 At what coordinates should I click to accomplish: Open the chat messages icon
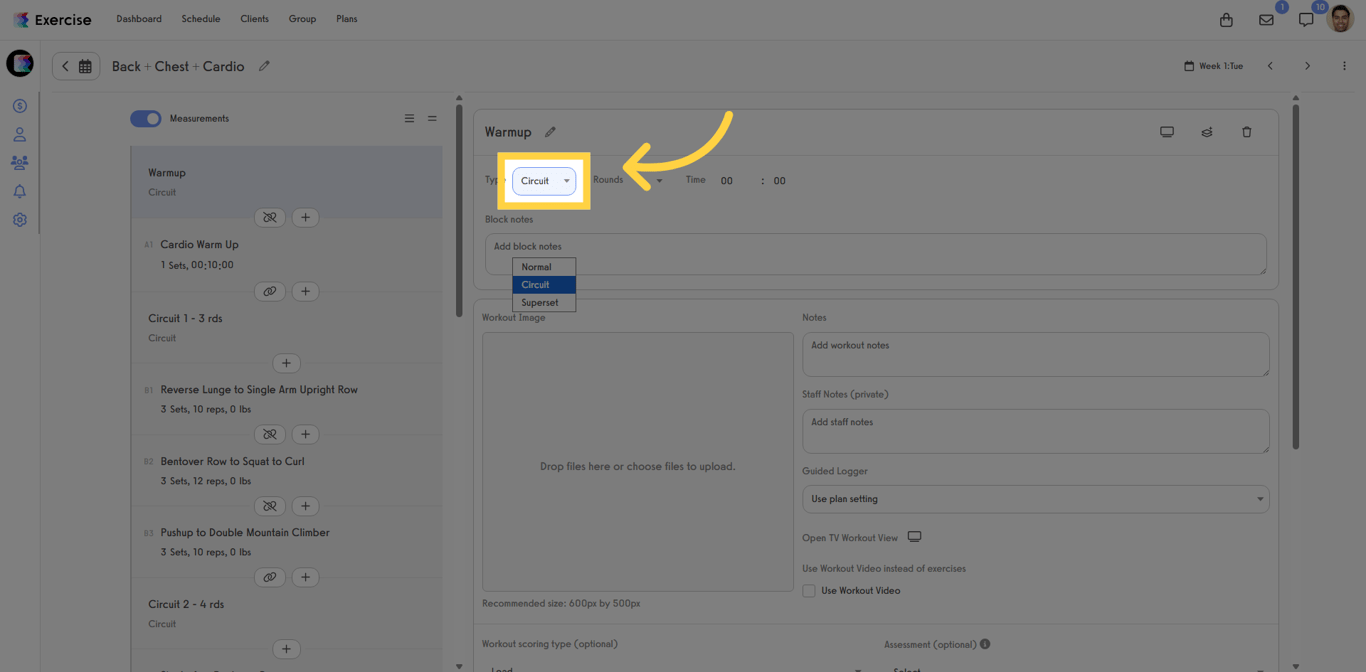tap(1306, 20)
